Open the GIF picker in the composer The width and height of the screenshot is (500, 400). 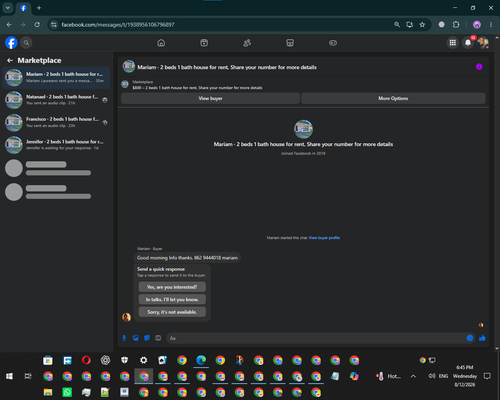pos(158,338)
